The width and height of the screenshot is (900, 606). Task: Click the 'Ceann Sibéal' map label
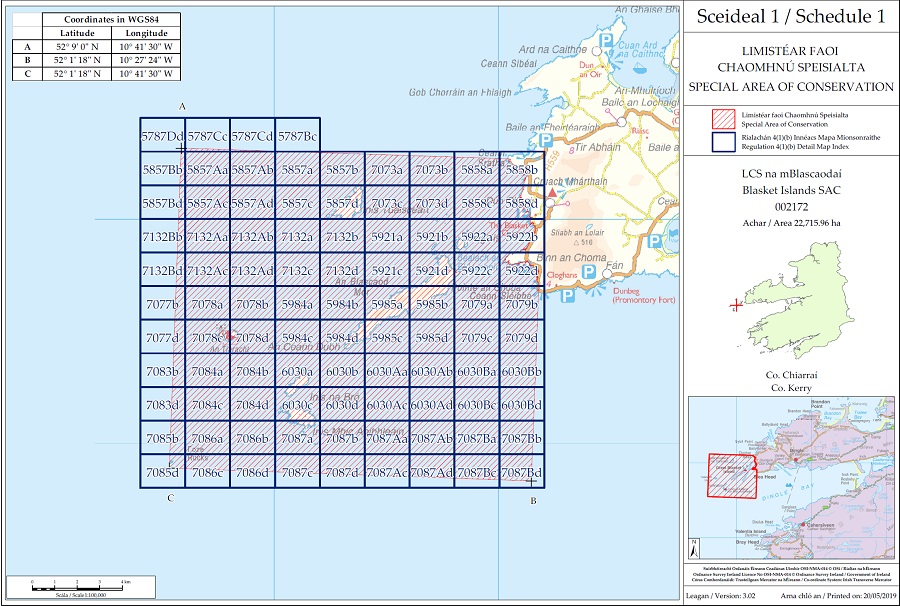(x=509, y=63)
